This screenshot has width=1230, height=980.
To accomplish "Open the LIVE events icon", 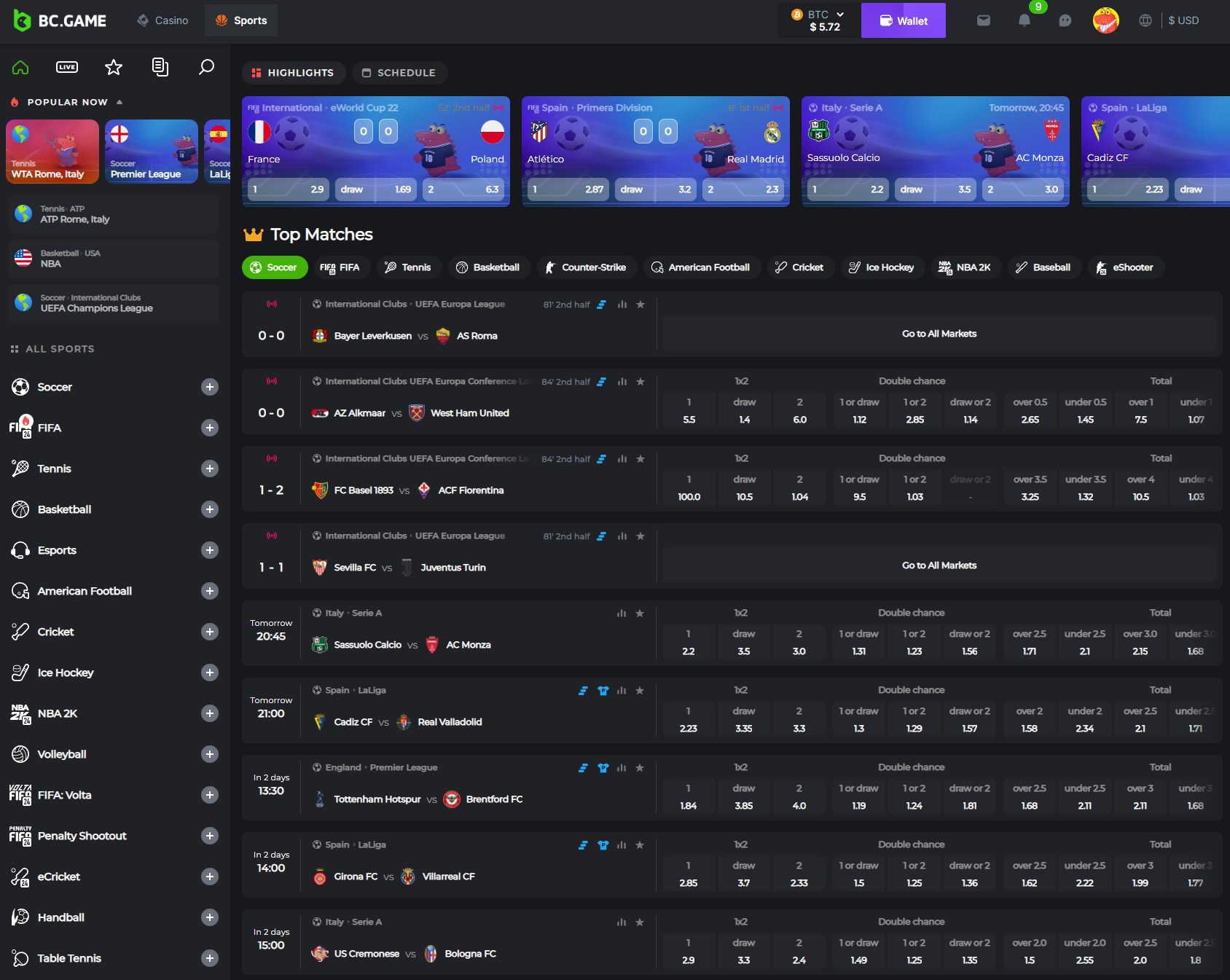I will [x=67, y=67].
